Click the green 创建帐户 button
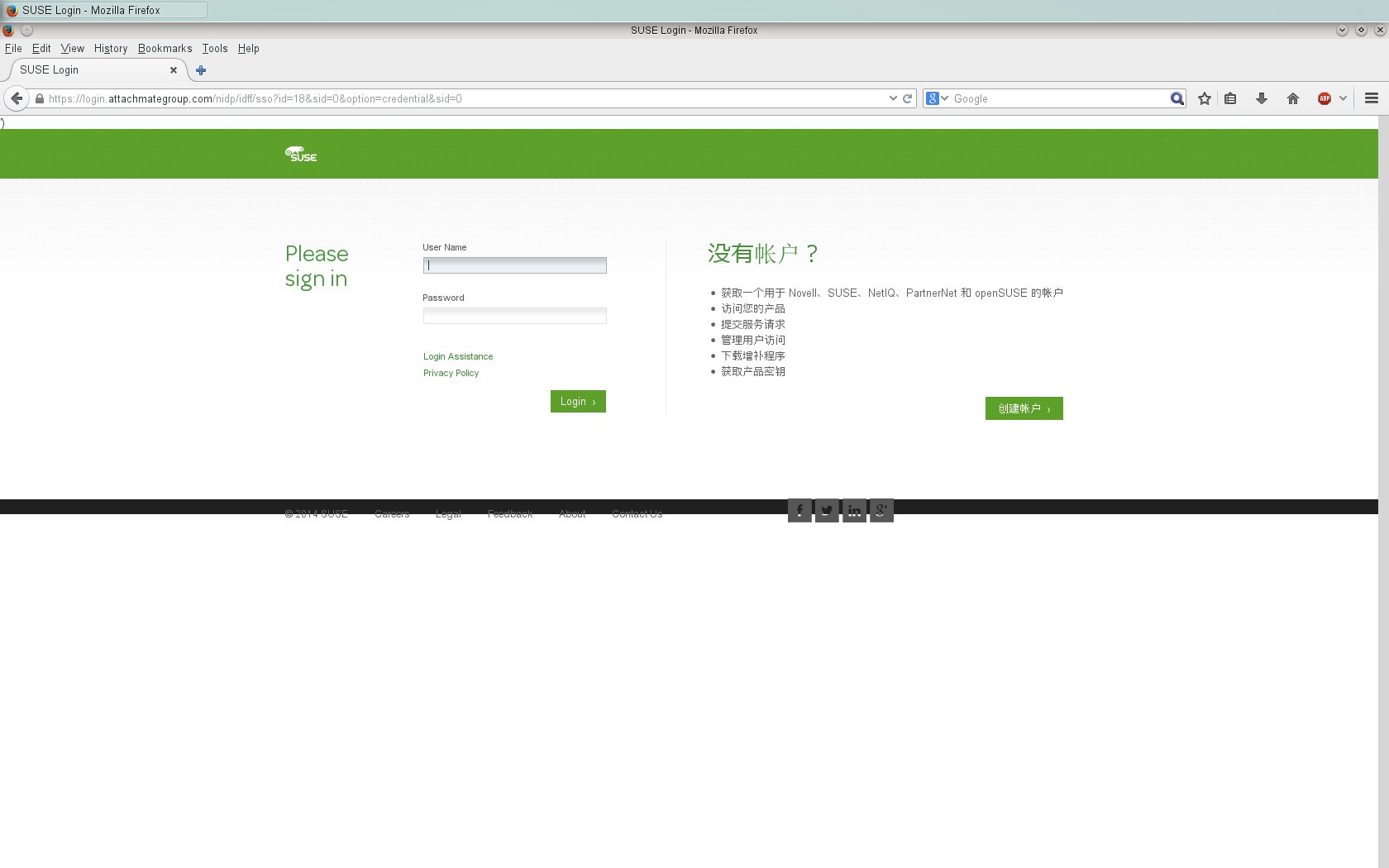The image size is (1389, 868). [x=1024, y=408]
